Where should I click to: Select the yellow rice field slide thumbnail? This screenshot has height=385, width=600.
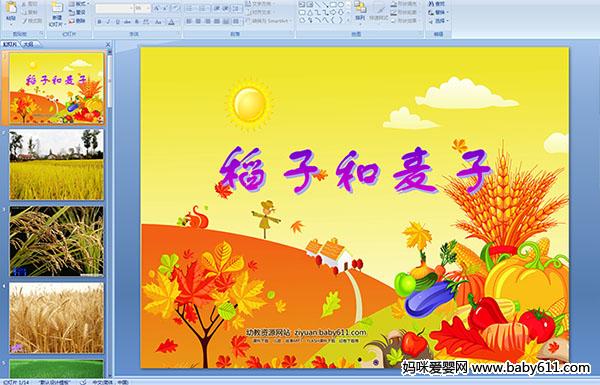pyautogui.click(x=57, y=164)
